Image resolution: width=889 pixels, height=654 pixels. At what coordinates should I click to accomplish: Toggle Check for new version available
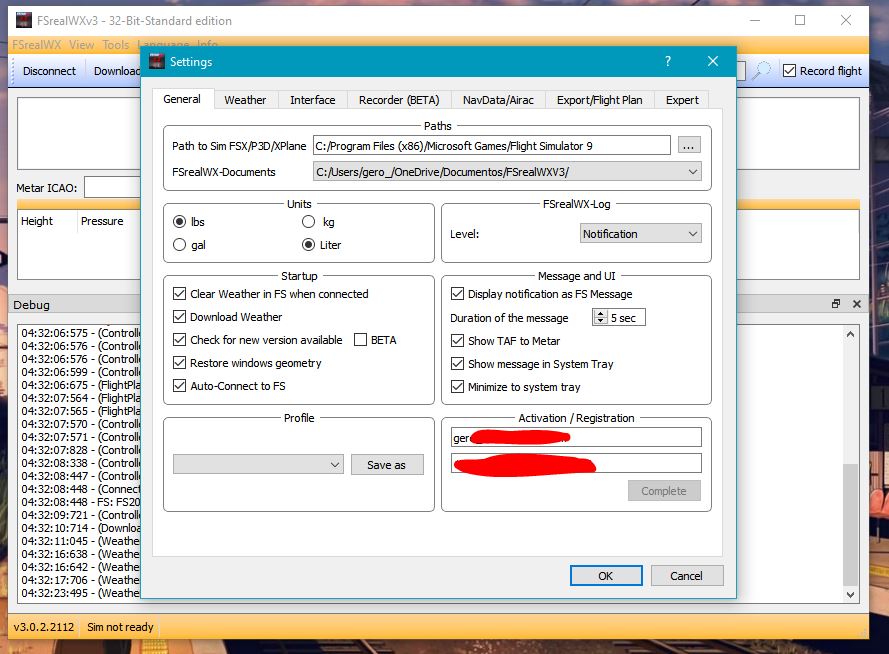[179, 340]
